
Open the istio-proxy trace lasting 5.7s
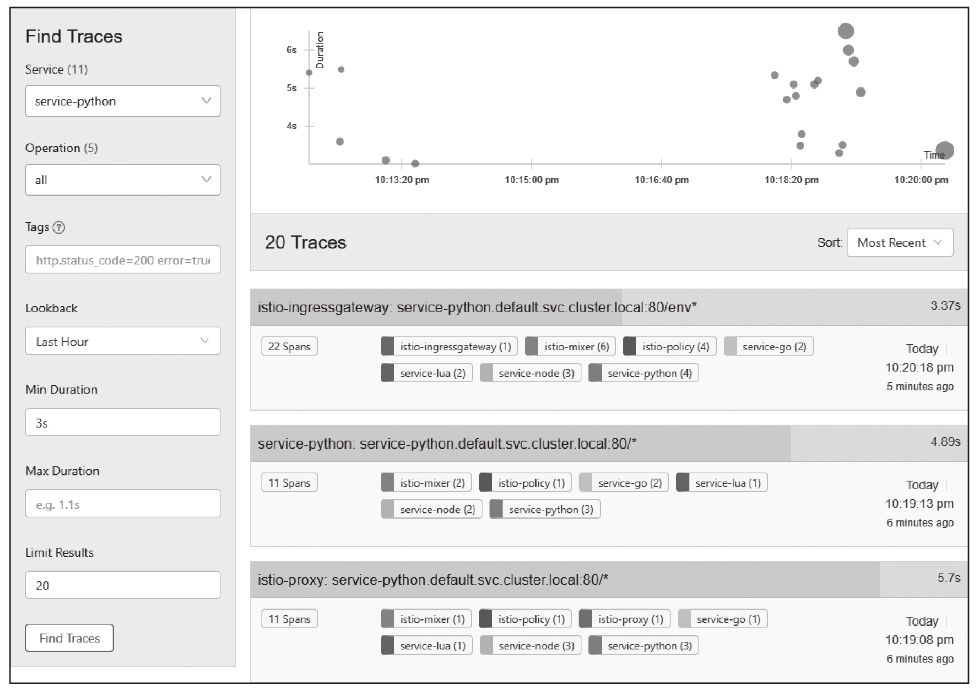coord(433,579)
